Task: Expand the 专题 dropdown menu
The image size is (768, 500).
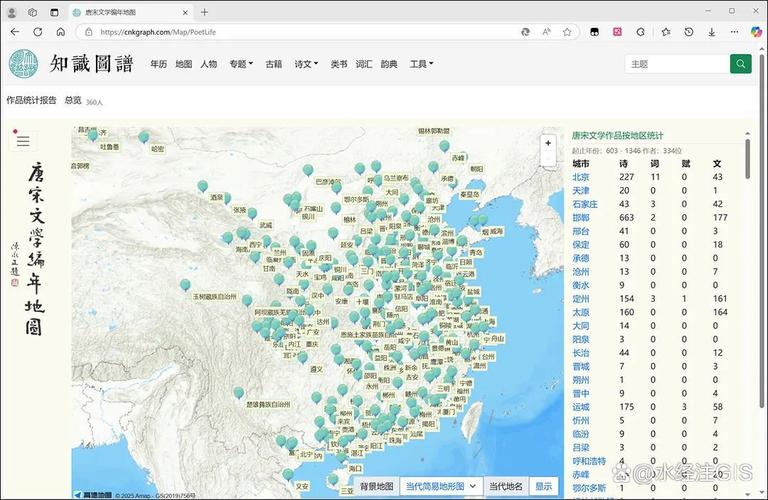Action: pos(241,64)
